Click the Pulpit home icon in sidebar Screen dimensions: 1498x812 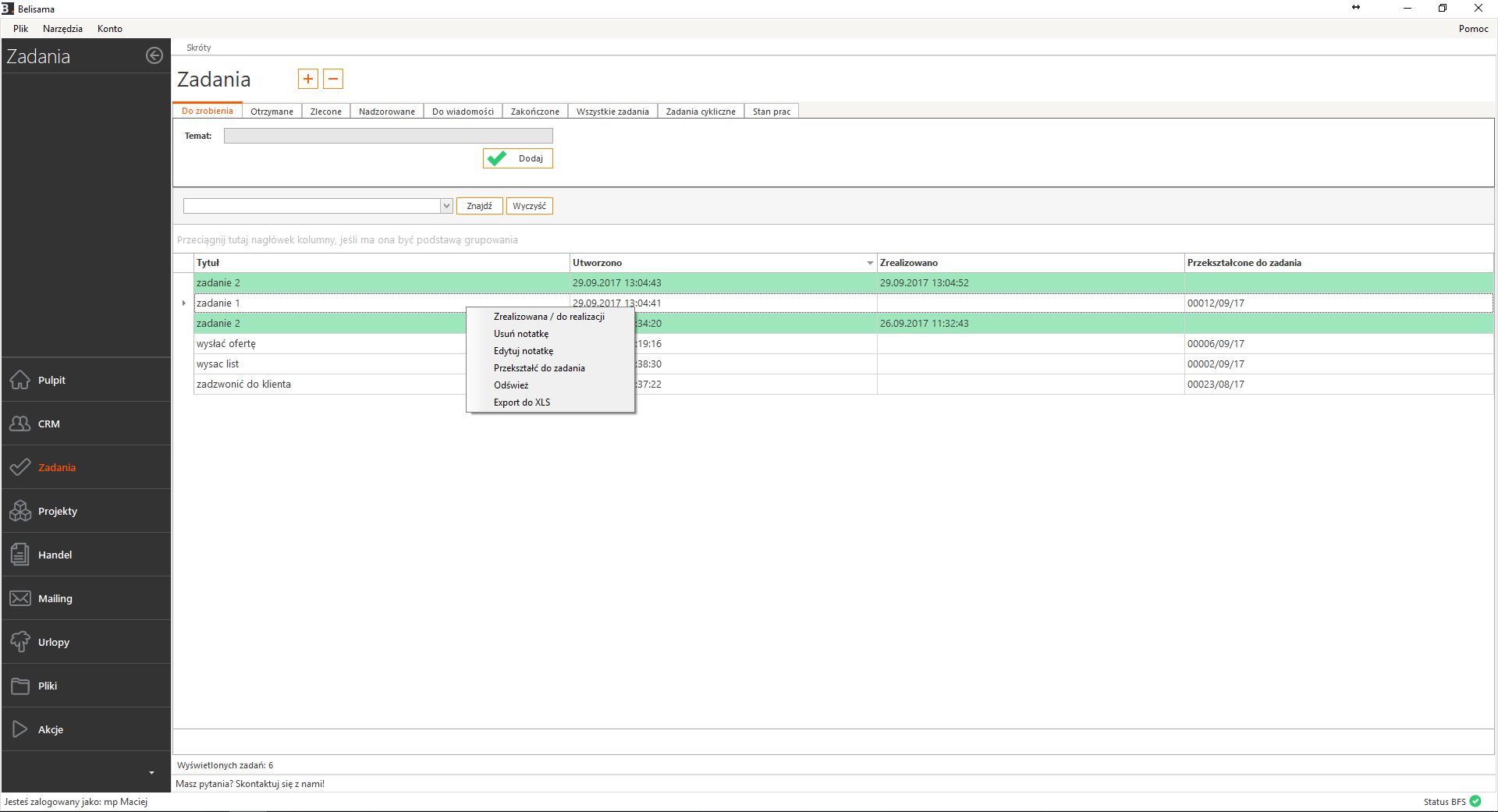20,380
